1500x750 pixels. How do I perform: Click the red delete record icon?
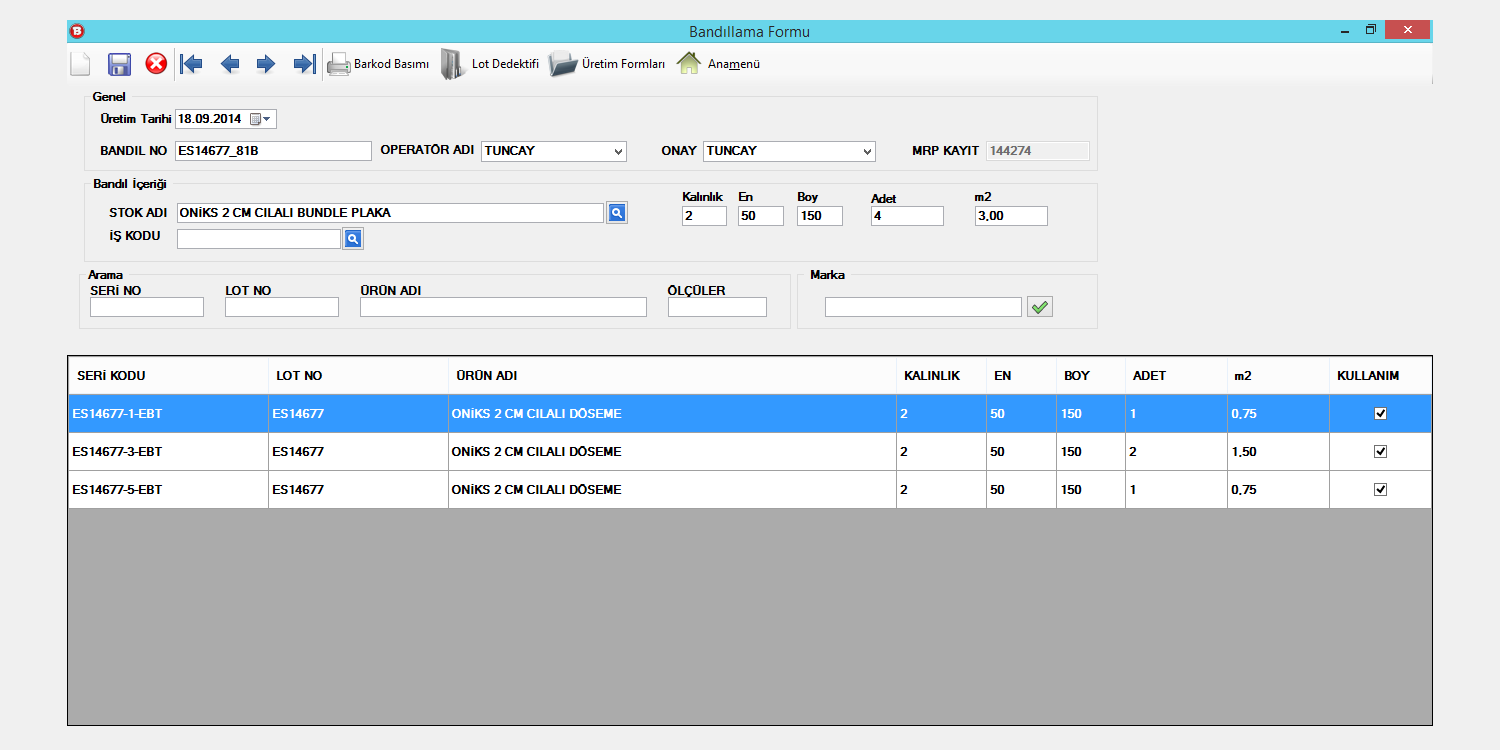tap(156, 64)
